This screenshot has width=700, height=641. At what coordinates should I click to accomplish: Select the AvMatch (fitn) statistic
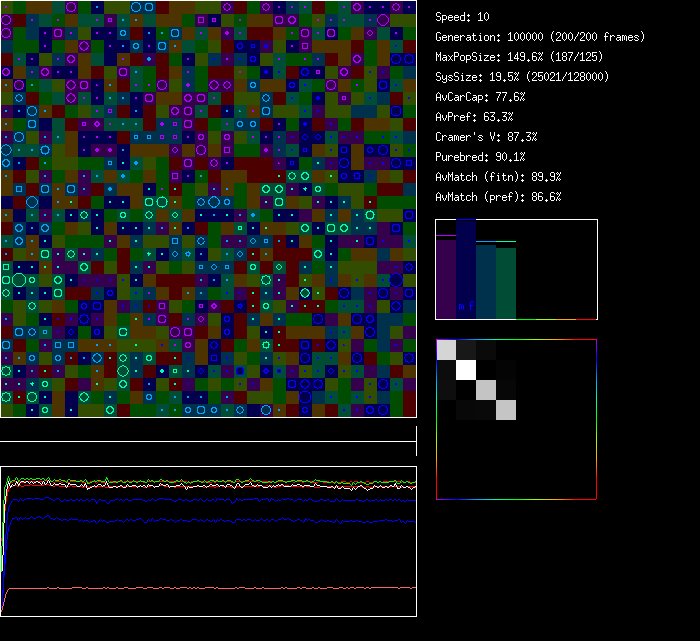[498, 177]
